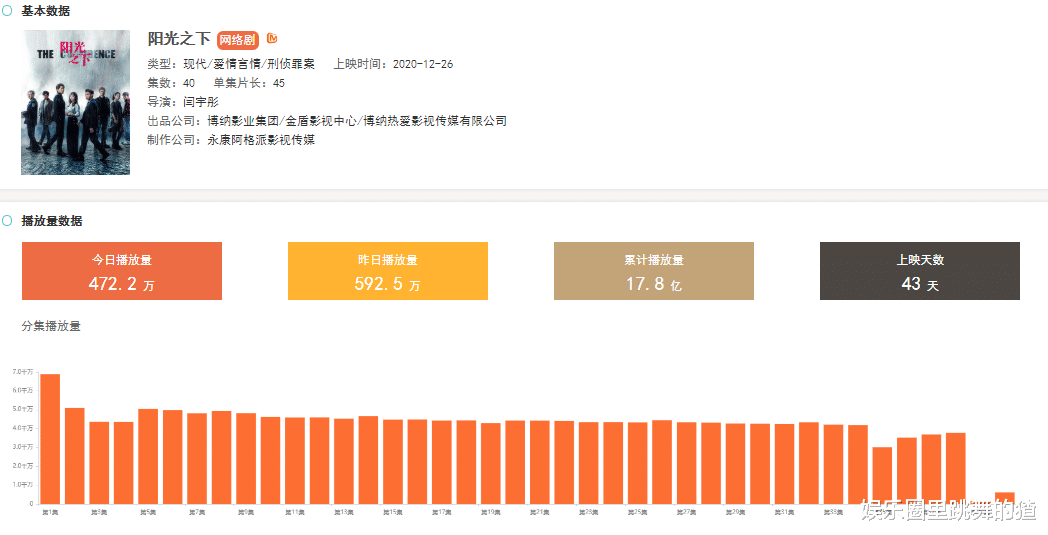Click the shortest bar at chart's right end
This screenshot has width=1048, height=535.
tap(1005, 498)
